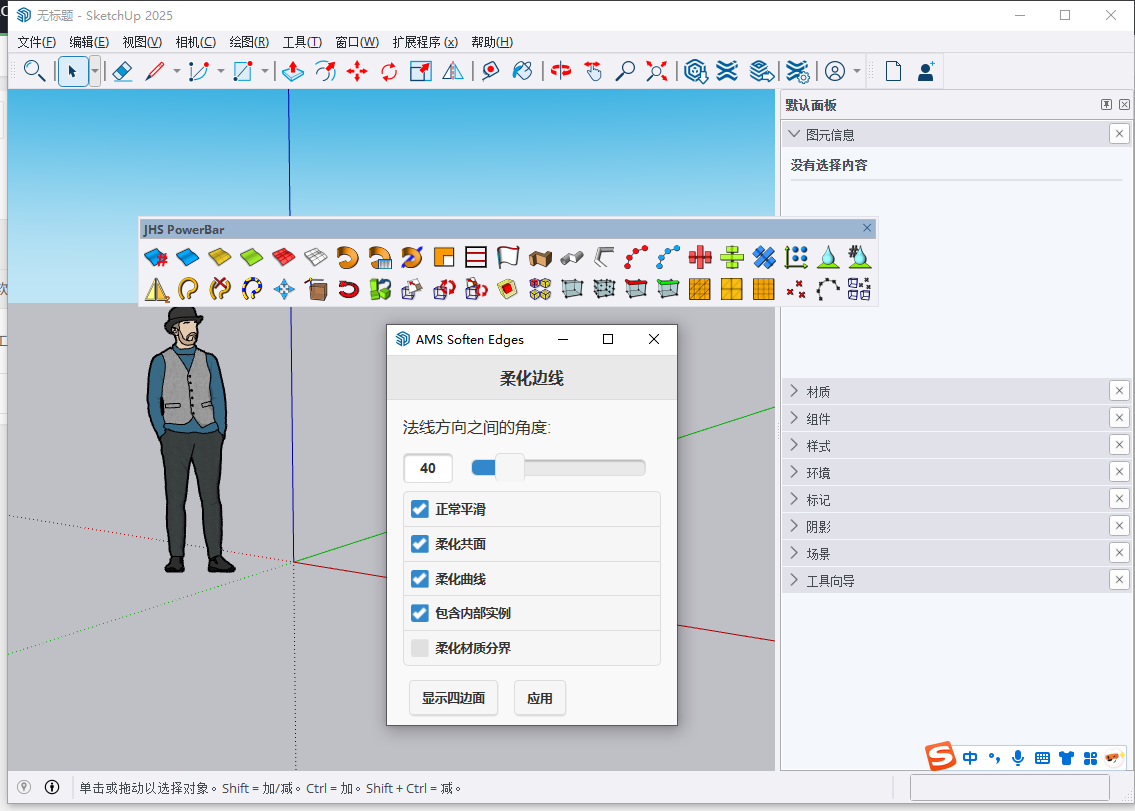Click the measurements box in the status bar
The width and height of the screenshot is (1135, 811).
pos(1009,787)
